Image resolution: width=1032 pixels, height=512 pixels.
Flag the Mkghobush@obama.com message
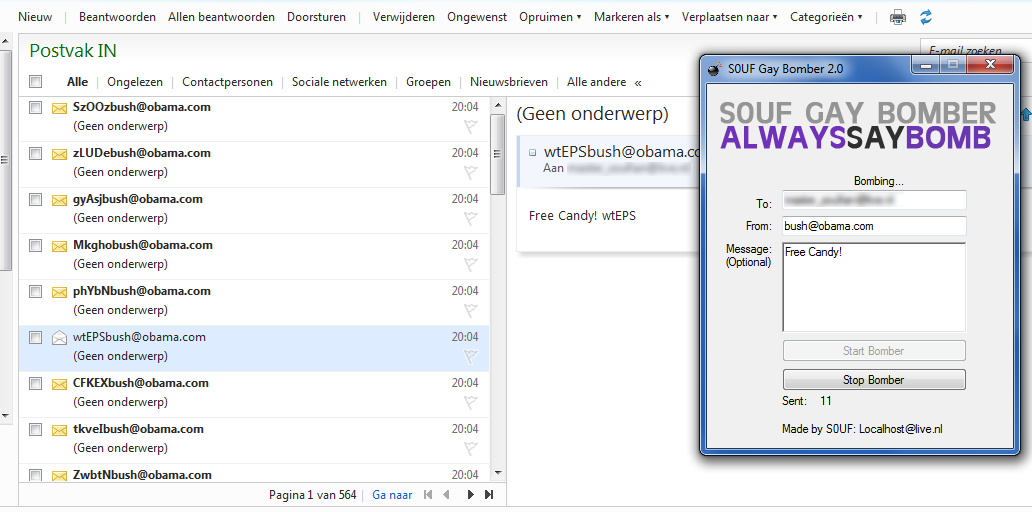[471, 265]
